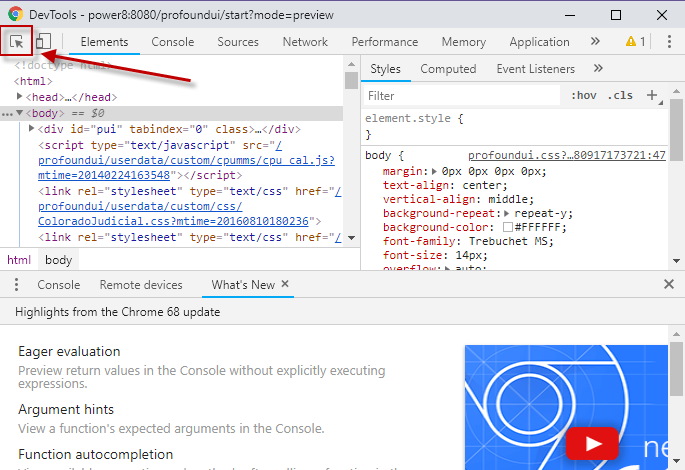Show more sidebar tabs next to Event Listeners
This screenshot has height=470, width=685.
coord(599,68)
